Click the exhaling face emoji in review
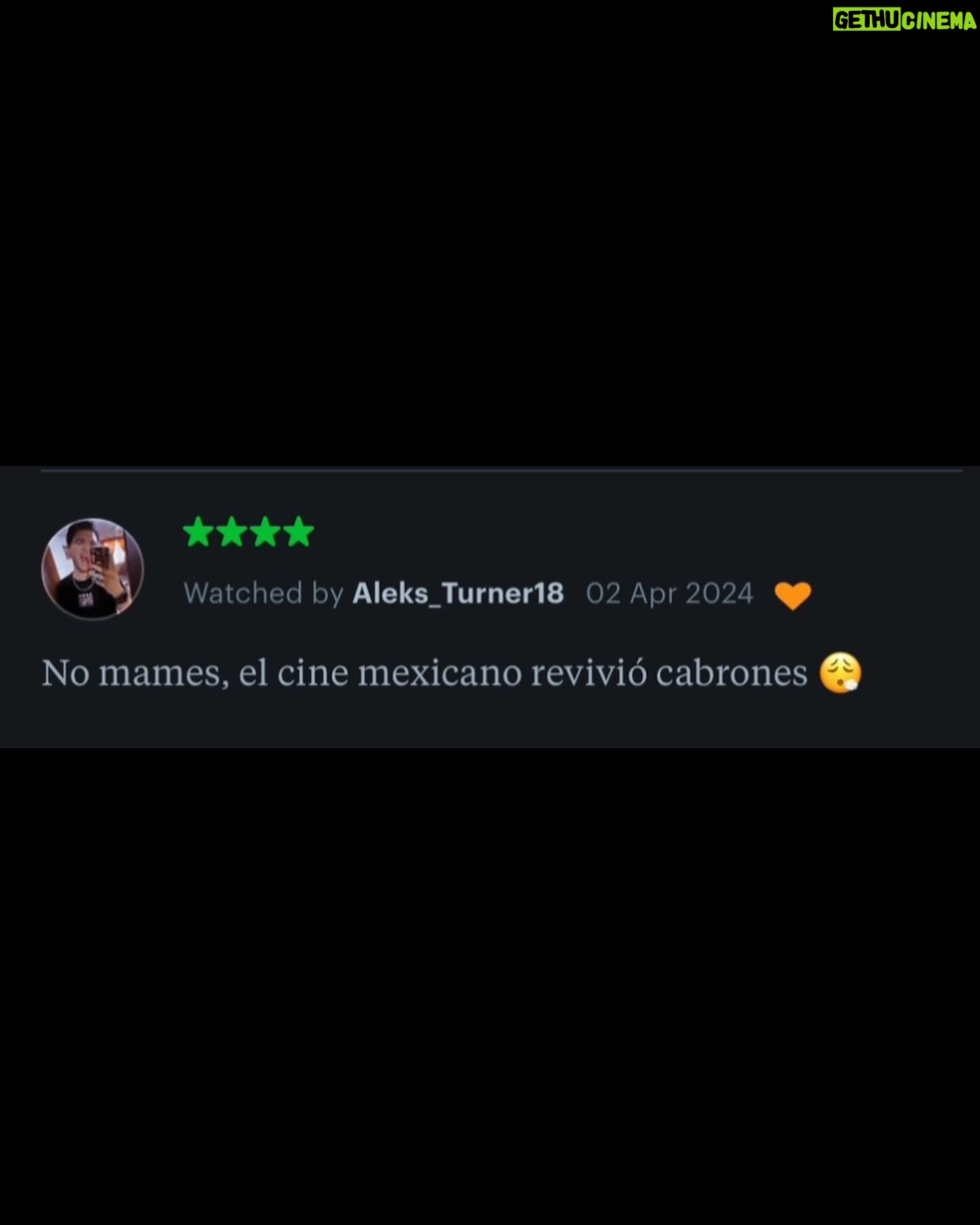Image resolution: width=980 pixels, height=1225 pixels. point(840,673)
